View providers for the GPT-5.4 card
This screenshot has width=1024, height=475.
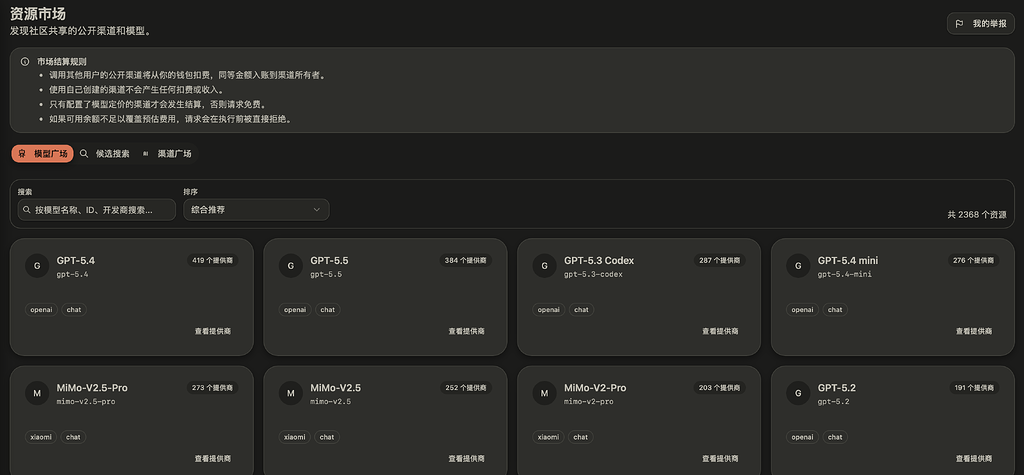pos(213,331)
